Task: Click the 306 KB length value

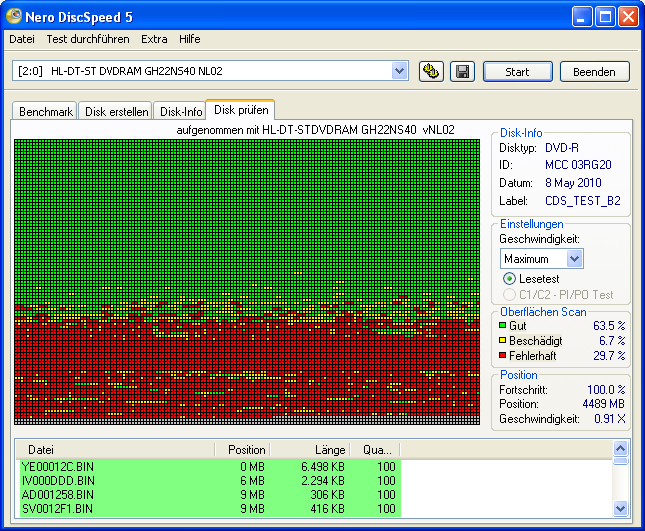Action: point(327,495)
